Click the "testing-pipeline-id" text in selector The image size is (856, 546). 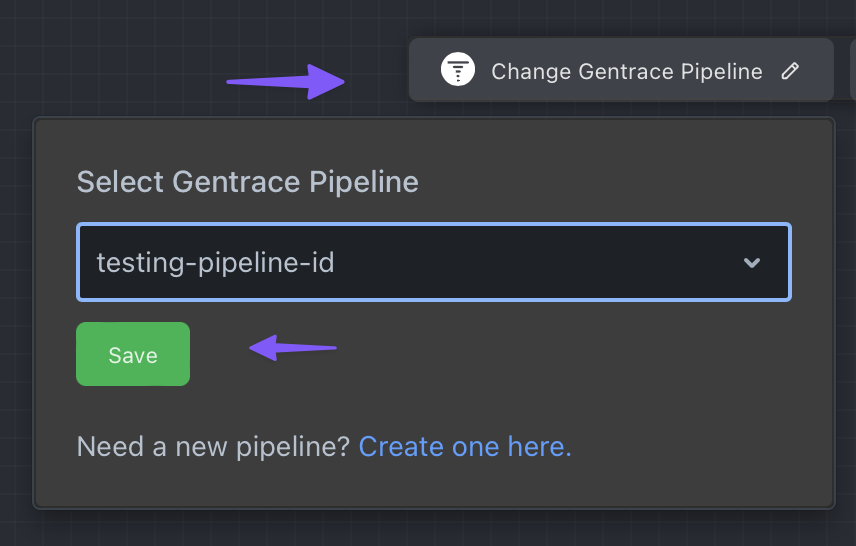click(215, 263)
